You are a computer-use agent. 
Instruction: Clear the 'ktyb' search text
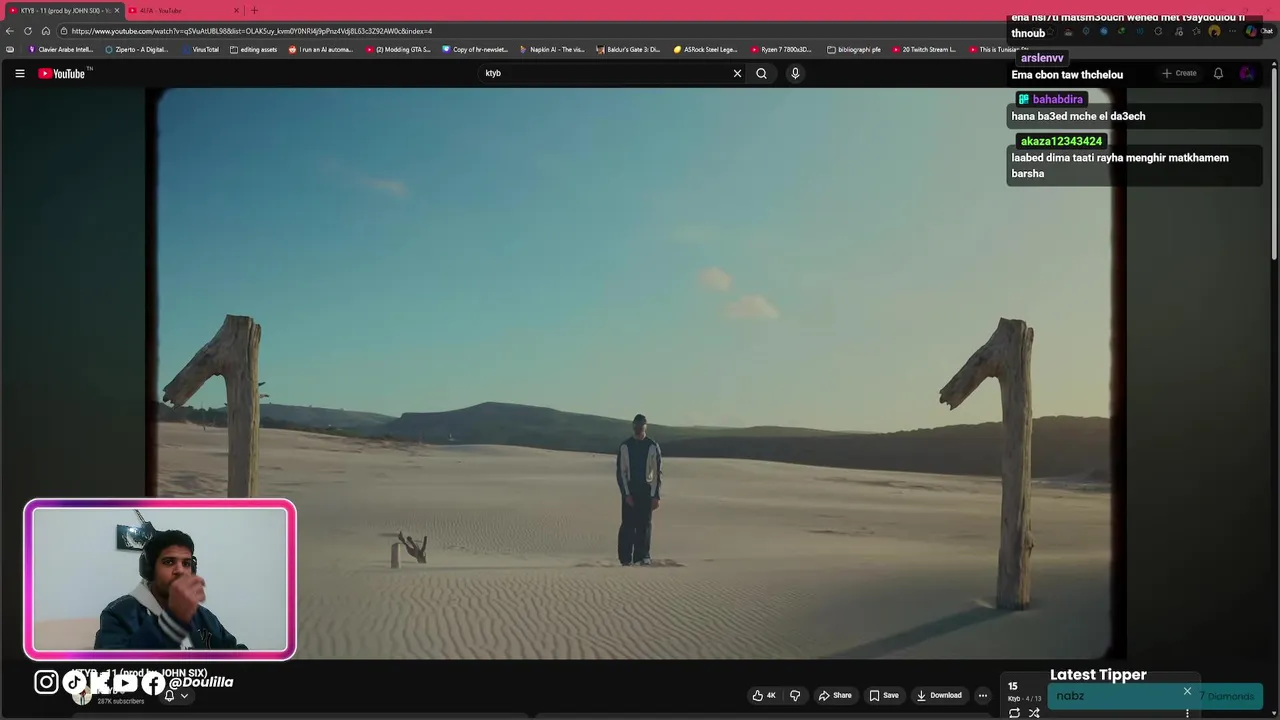pyautogui.click(x=737, y=73)
